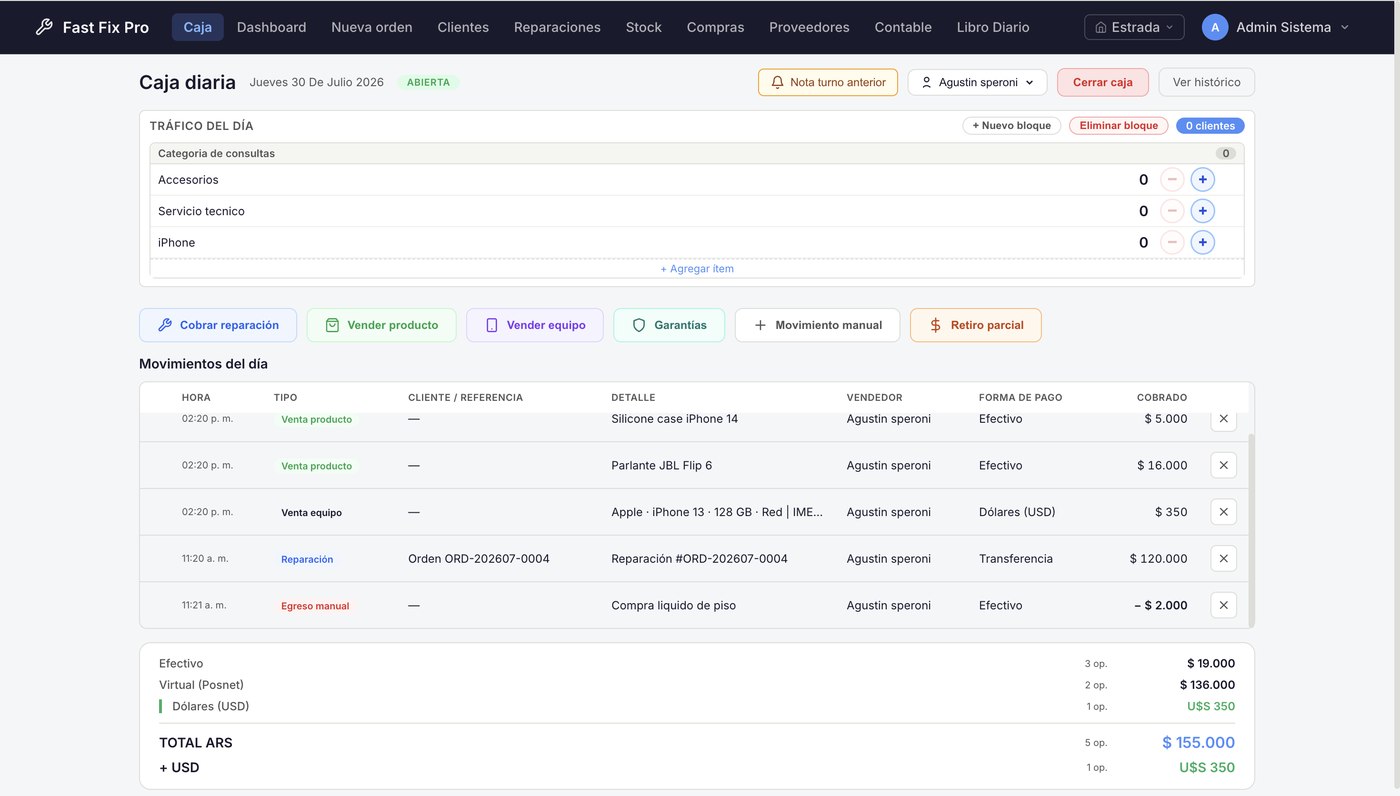Open the Estrada branch dropdown
Screen dimensions: 1400x796
pyautogui.click(x=1134, y=27)
